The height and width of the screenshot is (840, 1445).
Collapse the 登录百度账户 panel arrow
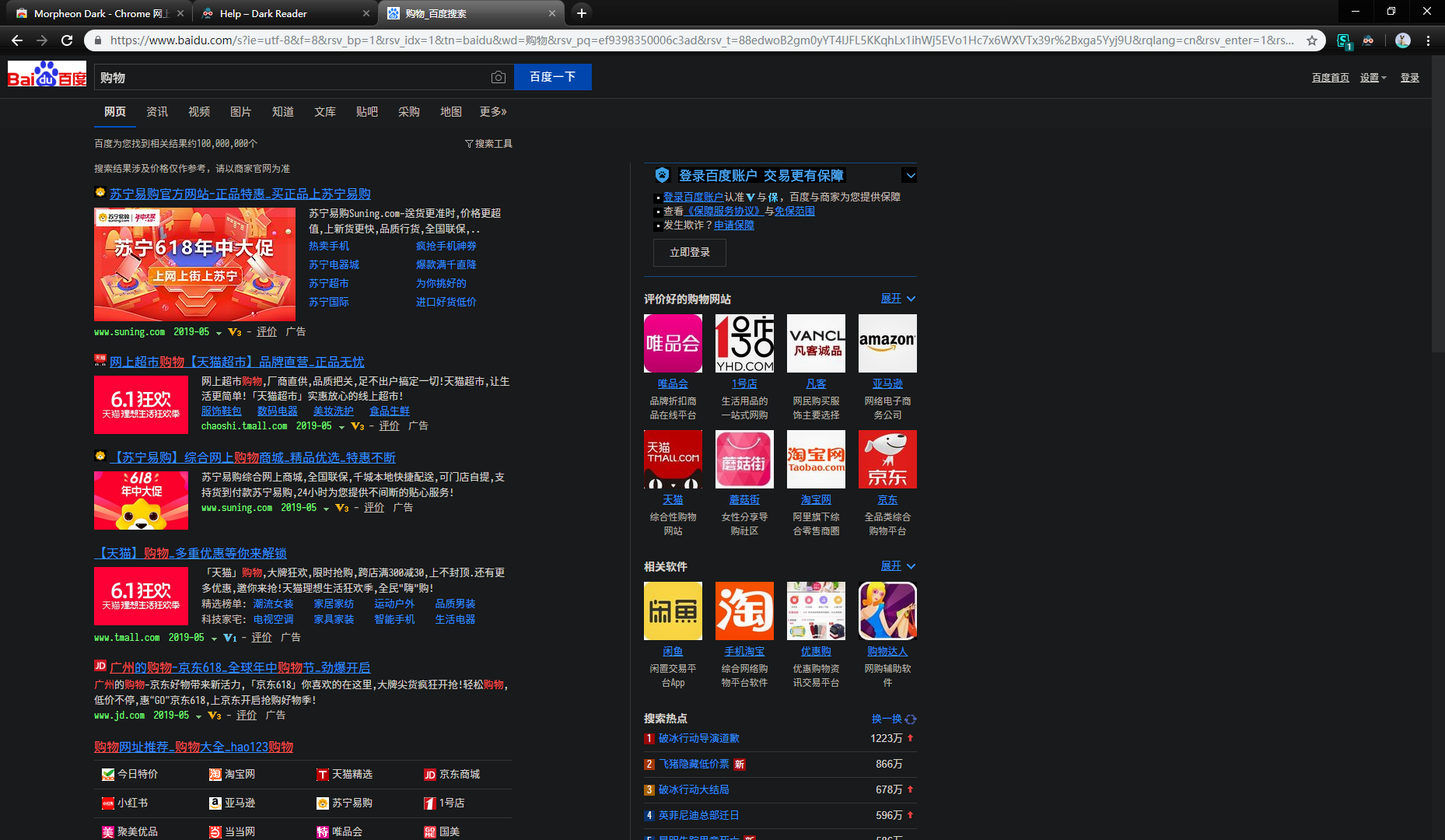click(910, 175)
